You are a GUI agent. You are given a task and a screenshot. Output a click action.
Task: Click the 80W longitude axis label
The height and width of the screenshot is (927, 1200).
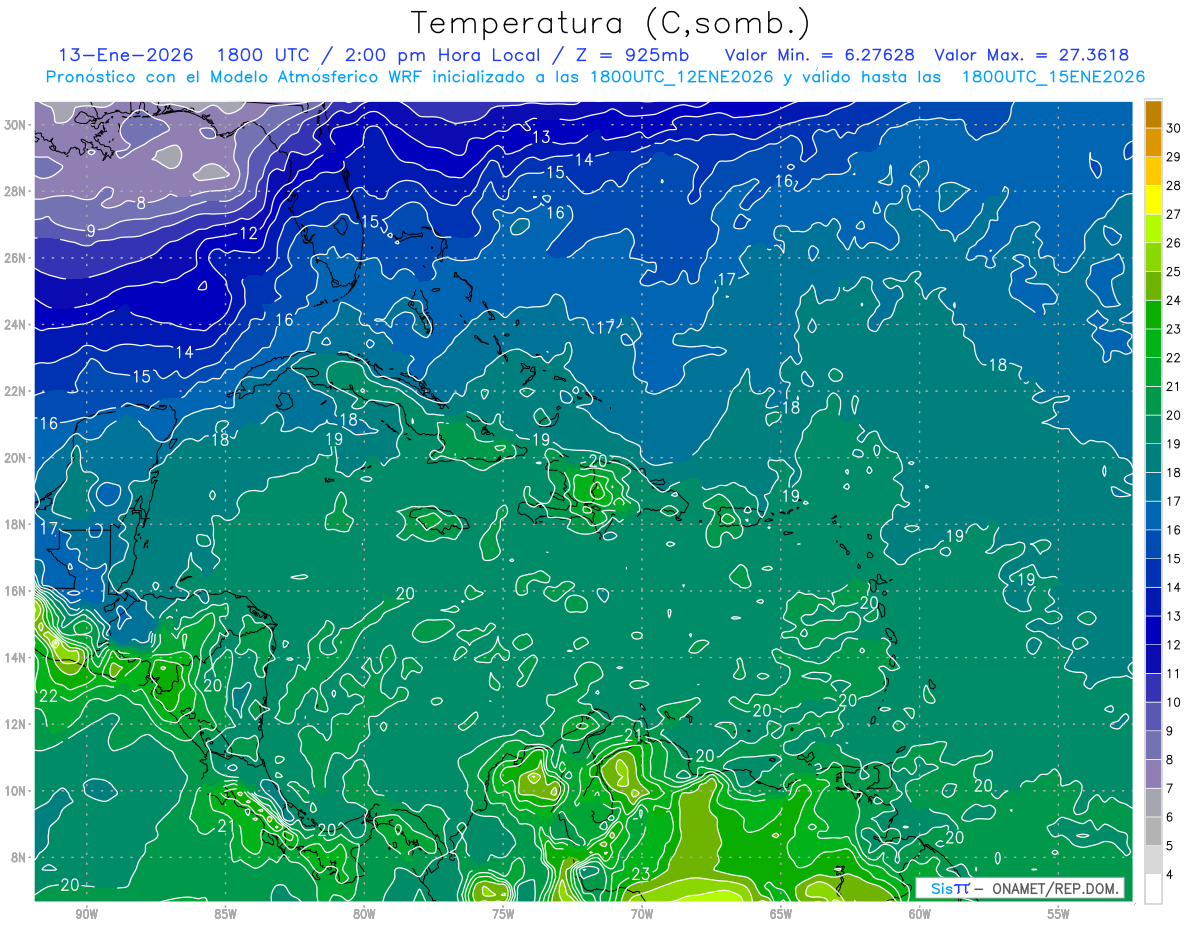click(x=364, y=914)
